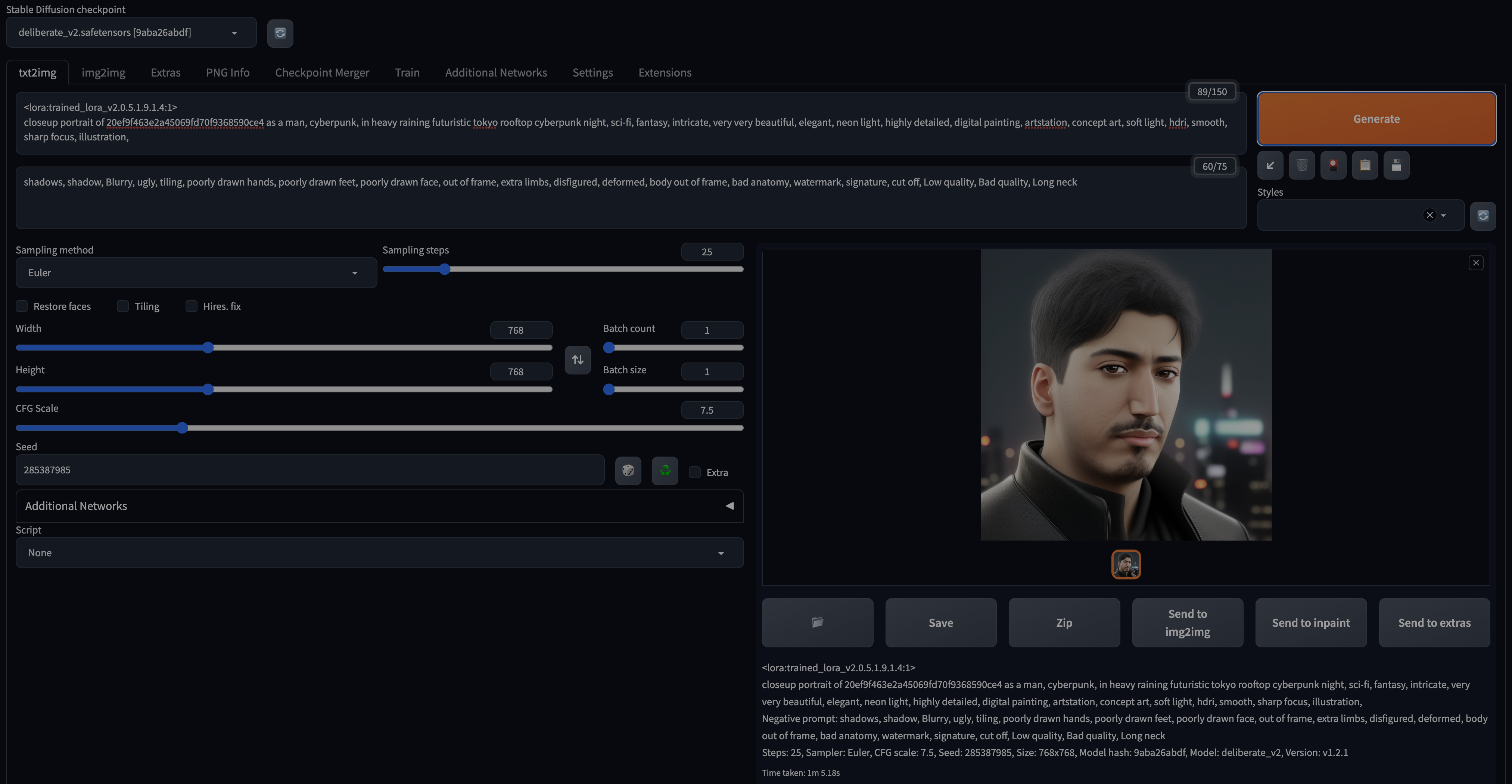Click the green recycle reuse seed icon
1512x784 pixels.
pyautogui.click(x=665, y=471)
